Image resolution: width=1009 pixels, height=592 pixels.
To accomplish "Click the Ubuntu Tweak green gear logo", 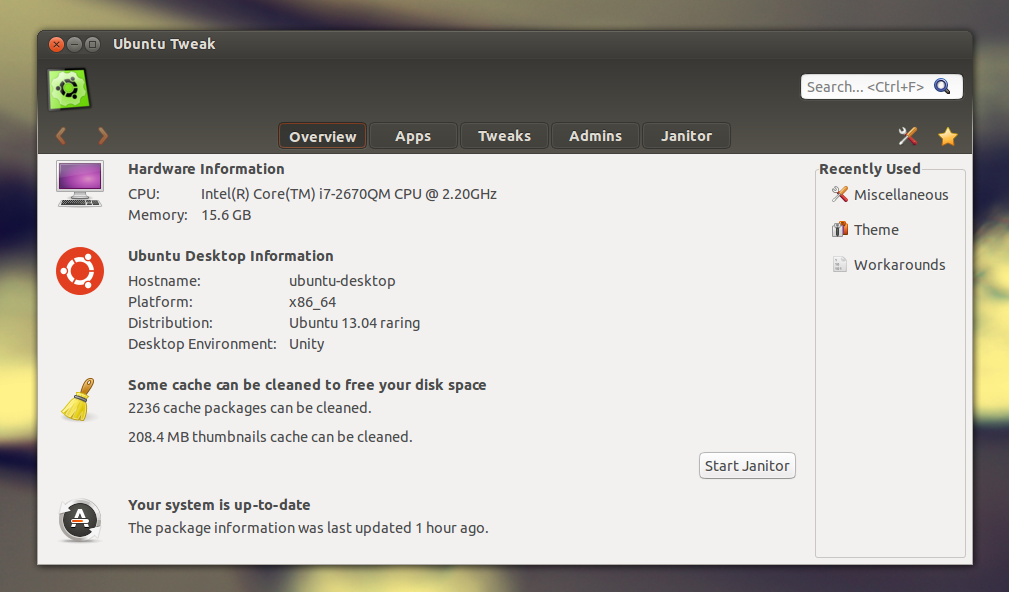I will [69, 89].
